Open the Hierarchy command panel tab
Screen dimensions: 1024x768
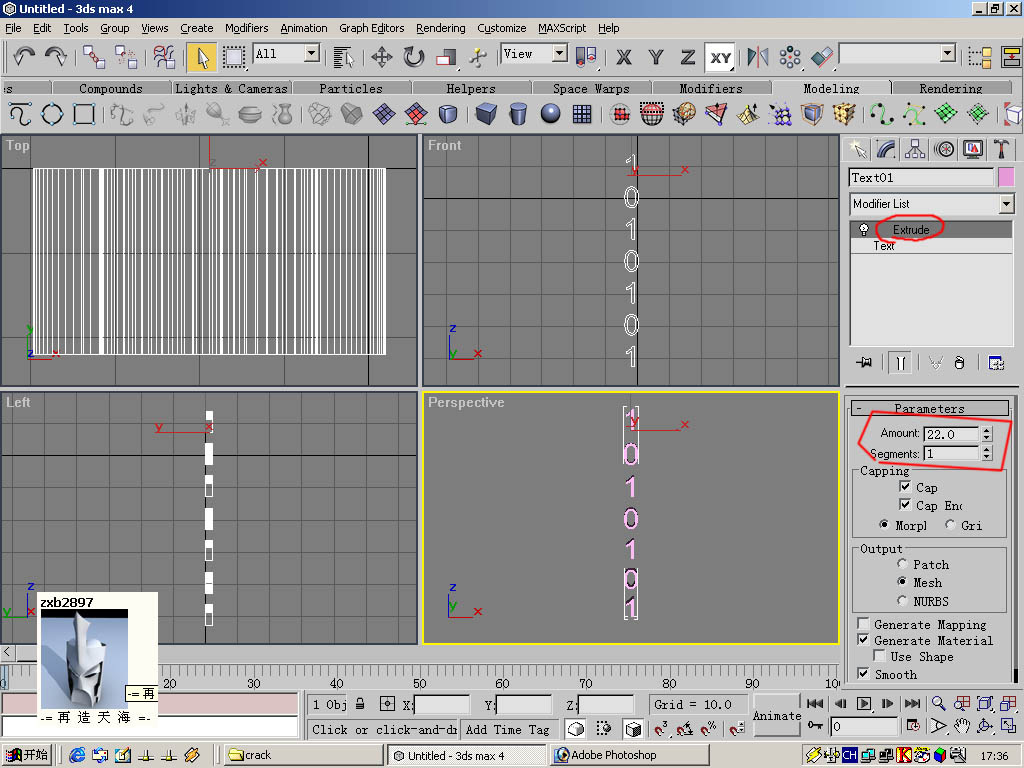tap(915, 150)
